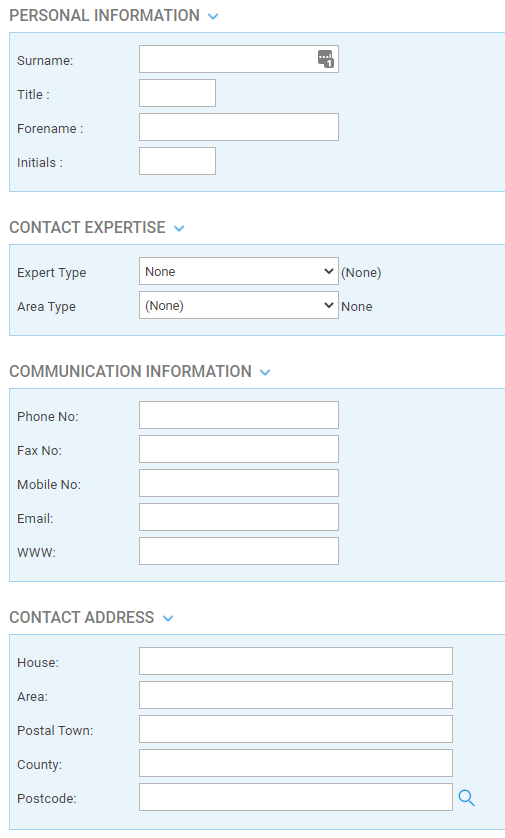Click inside the Postcode field
The width and height of the screenshot is (505, 838).
pyautogui.click(x=296, y=797)
